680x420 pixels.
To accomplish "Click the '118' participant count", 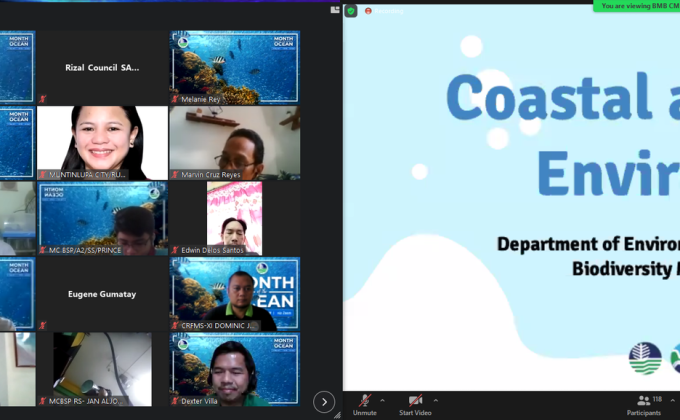I will point(657,399).
